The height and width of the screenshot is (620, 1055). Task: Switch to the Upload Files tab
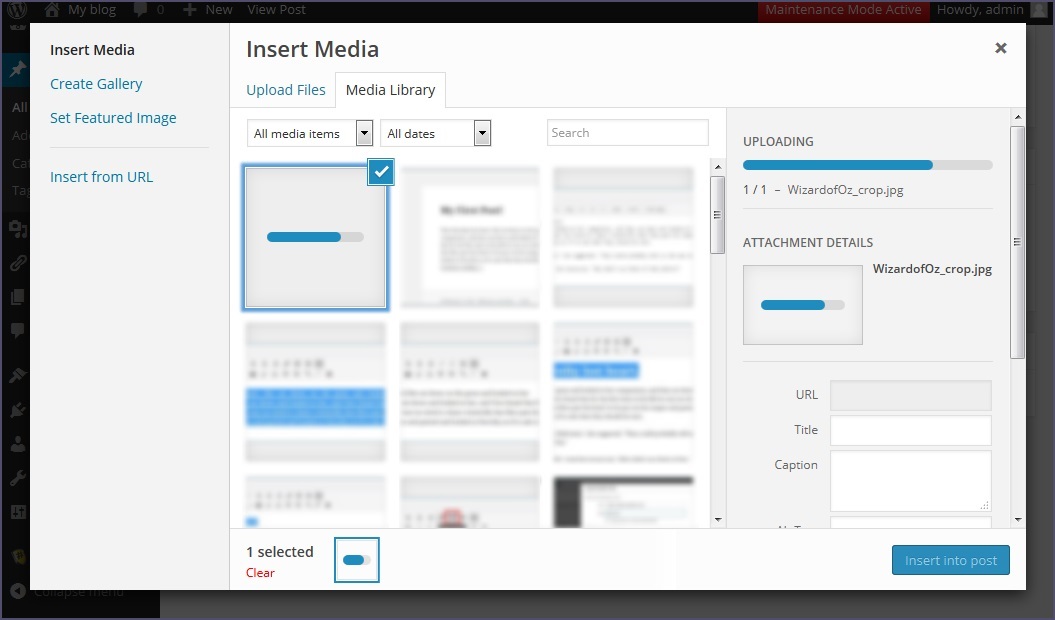[286, 90]
